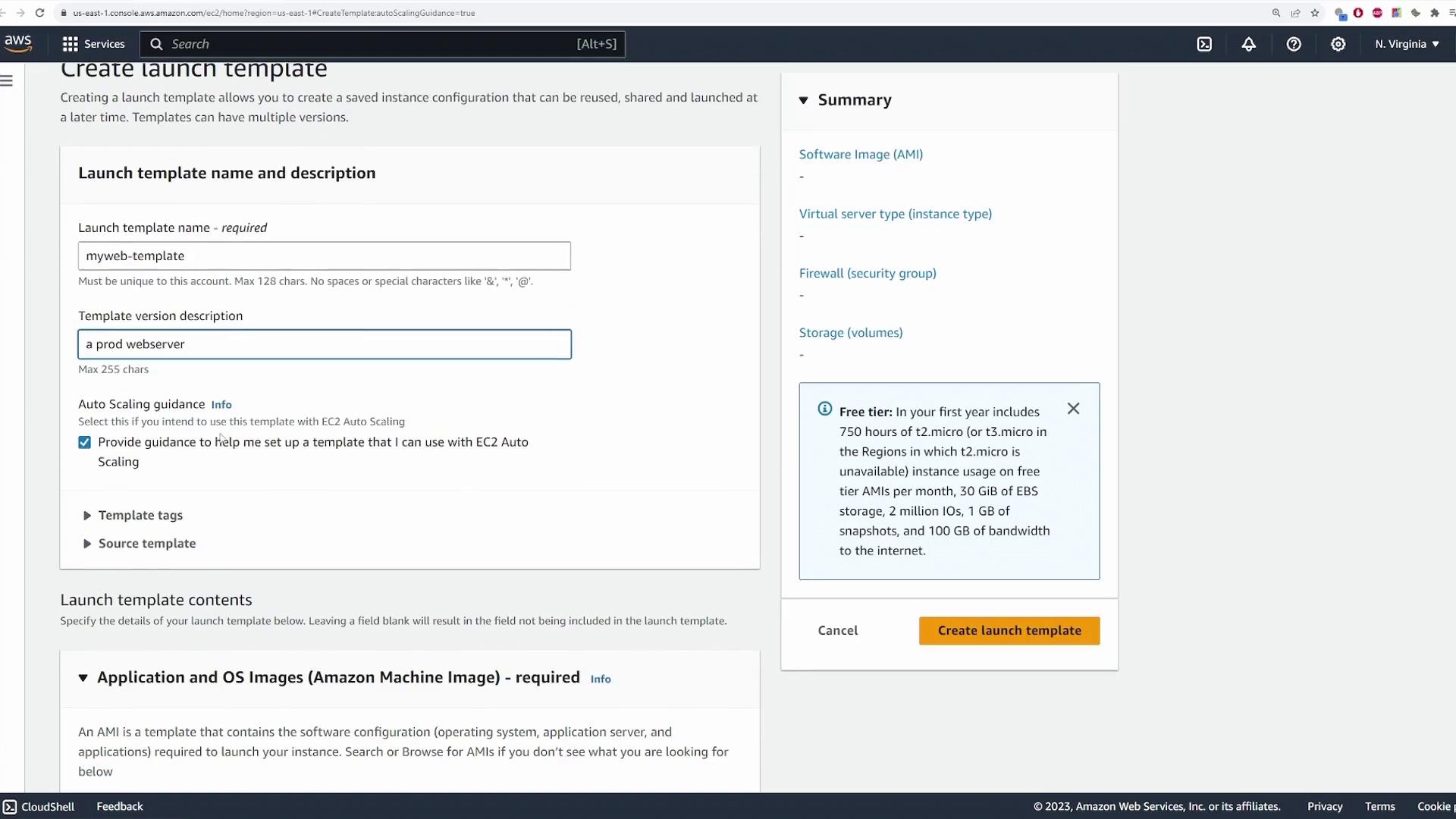1456x819 pixels.
Task: Collapse Application and OS Images section
Action: [x=83, y=677]
